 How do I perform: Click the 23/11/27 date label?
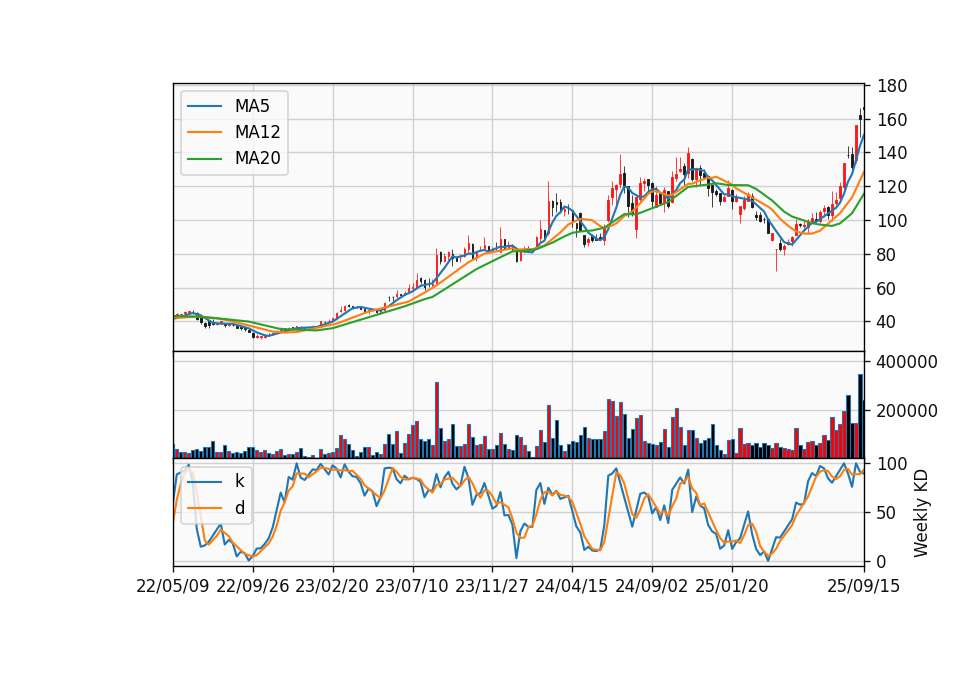(492, 586)
